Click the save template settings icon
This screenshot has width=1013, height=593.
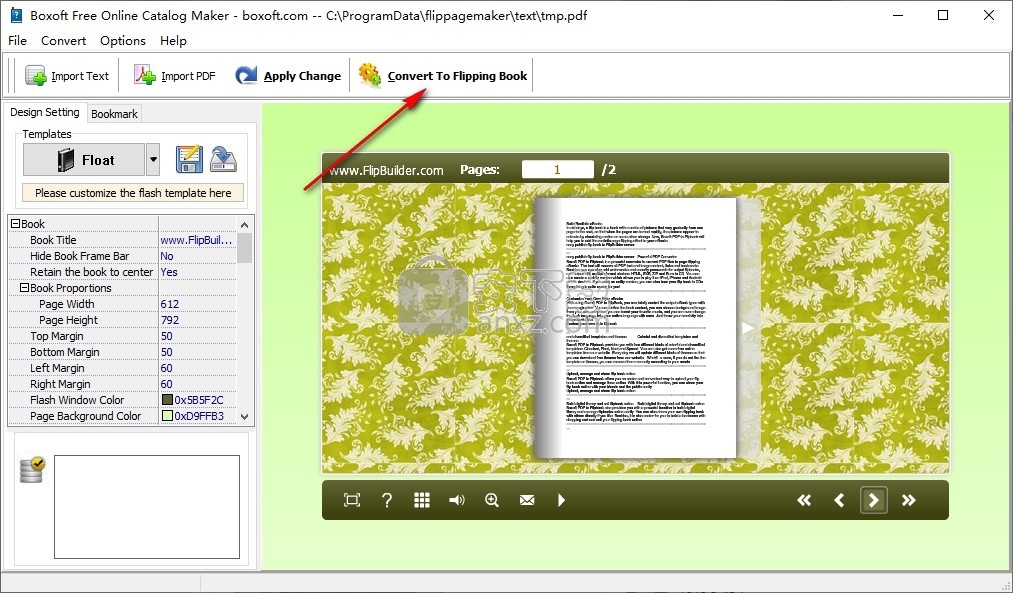click(189, 160)
